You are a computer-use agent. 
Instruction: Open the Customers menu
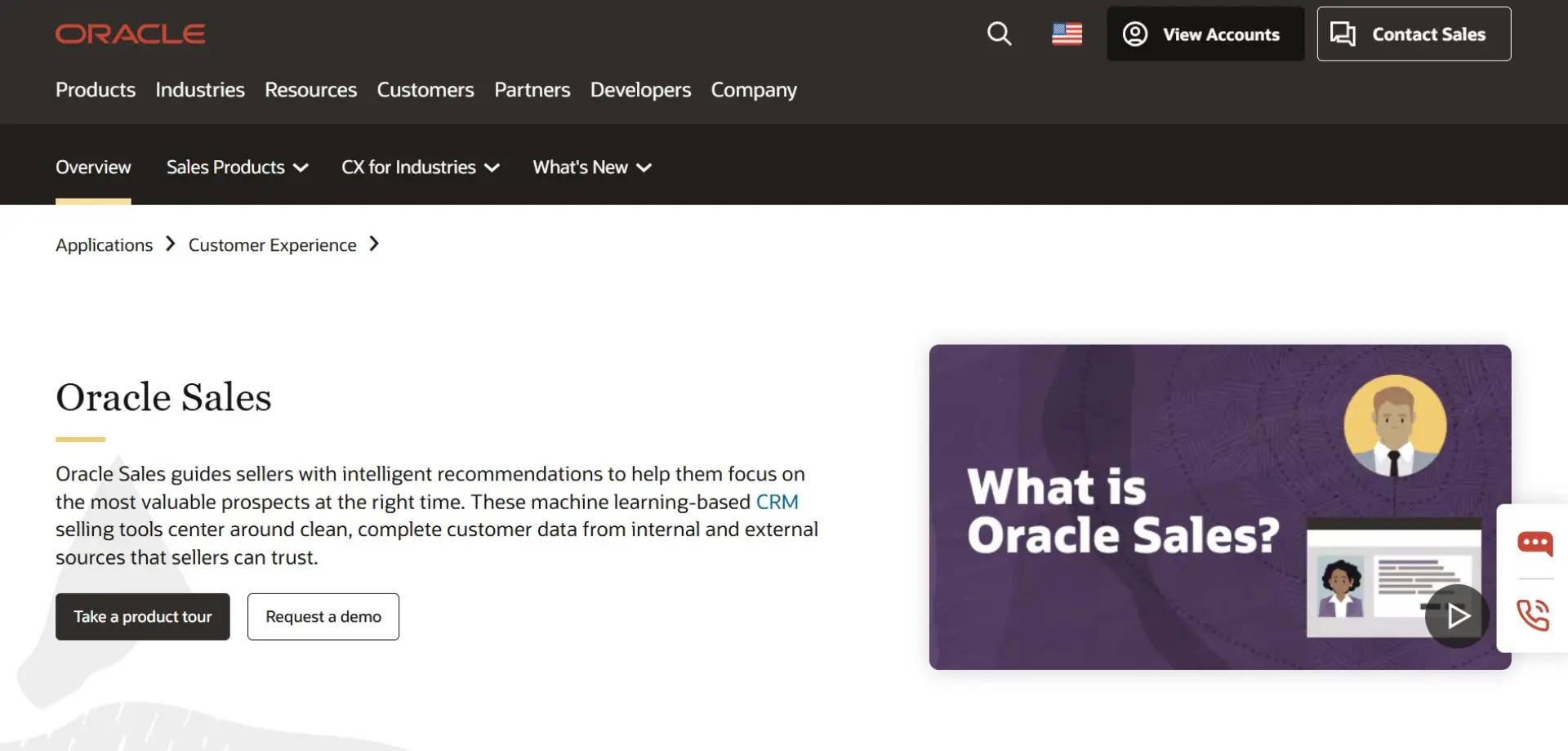pos(425,90)
